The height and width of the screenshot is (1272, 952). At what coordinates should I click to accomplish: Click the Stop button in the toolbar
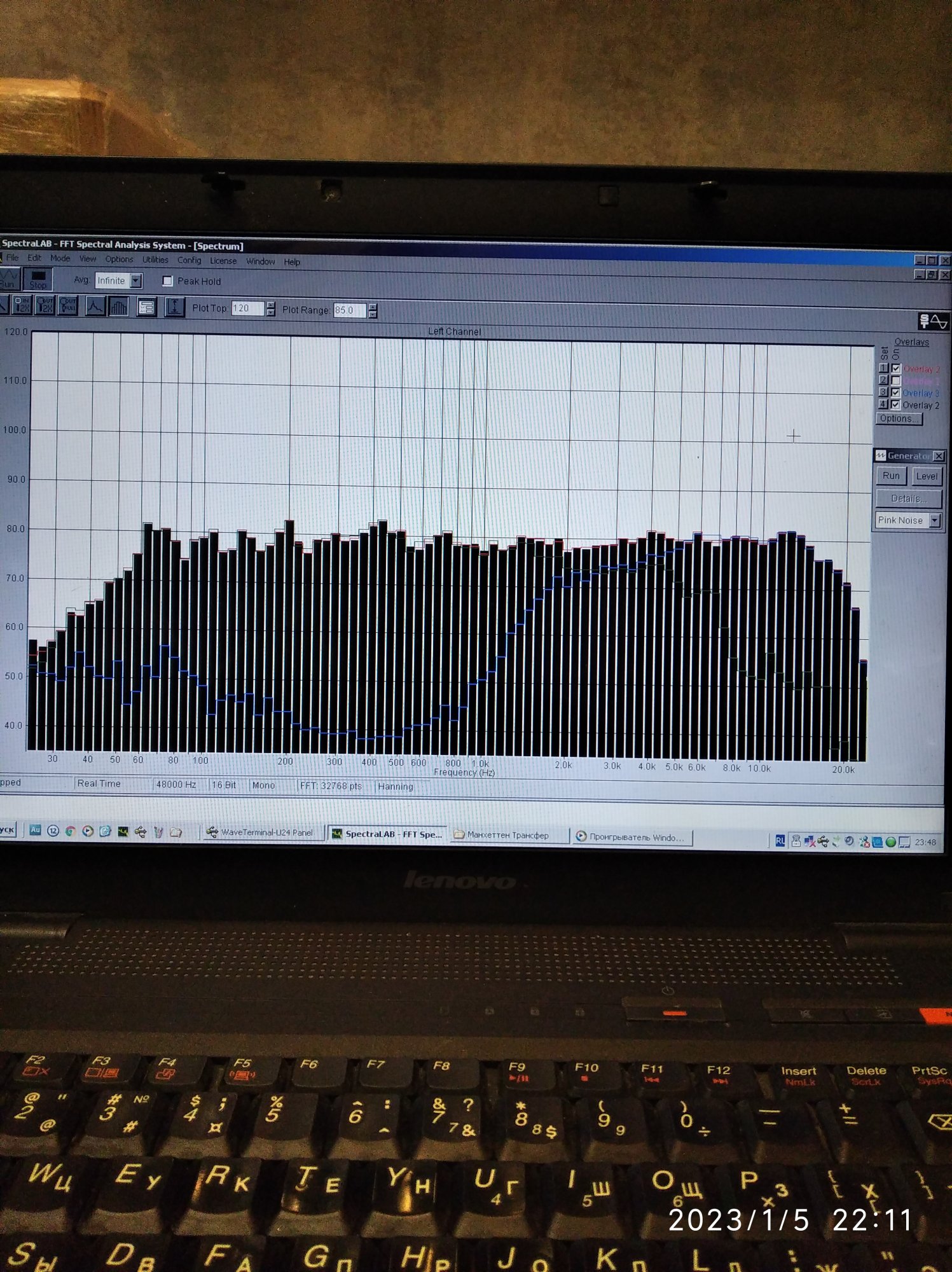[38, 279]
